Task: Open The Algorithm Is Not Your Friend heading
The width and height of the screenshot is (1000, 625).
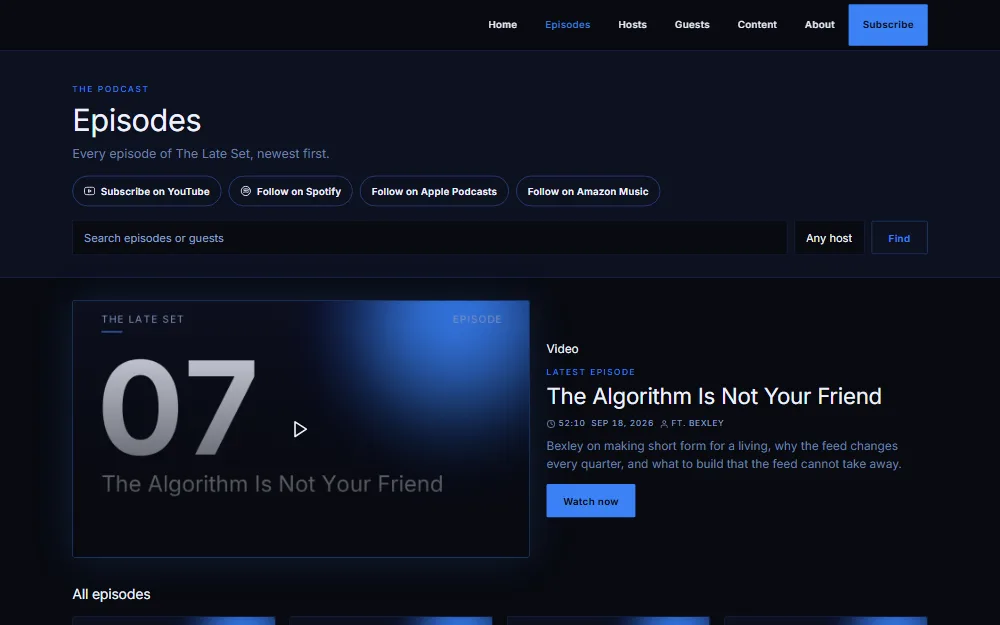Action: click(714, 396)
